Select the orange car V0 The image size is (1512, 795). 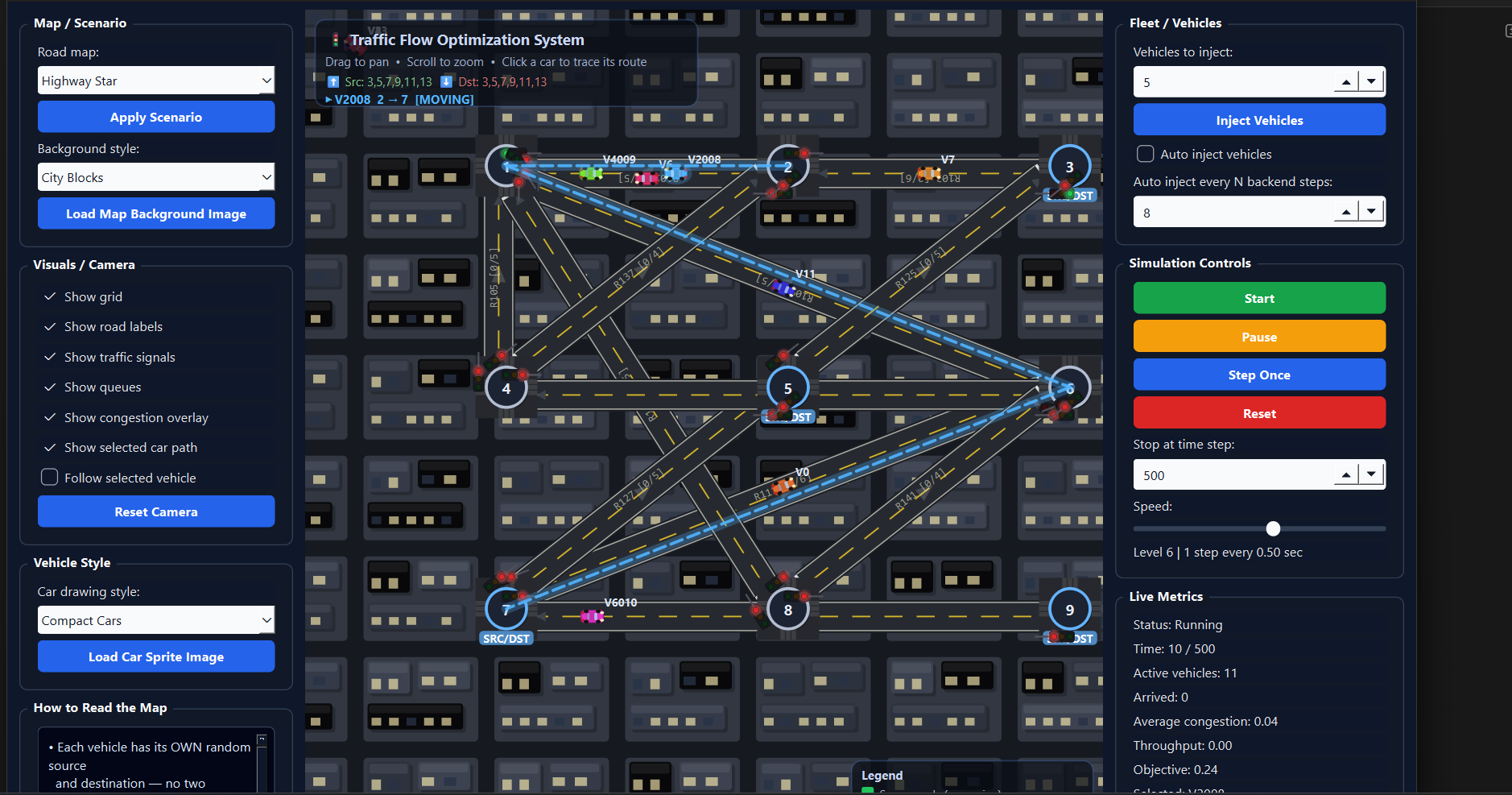[783, 486]
